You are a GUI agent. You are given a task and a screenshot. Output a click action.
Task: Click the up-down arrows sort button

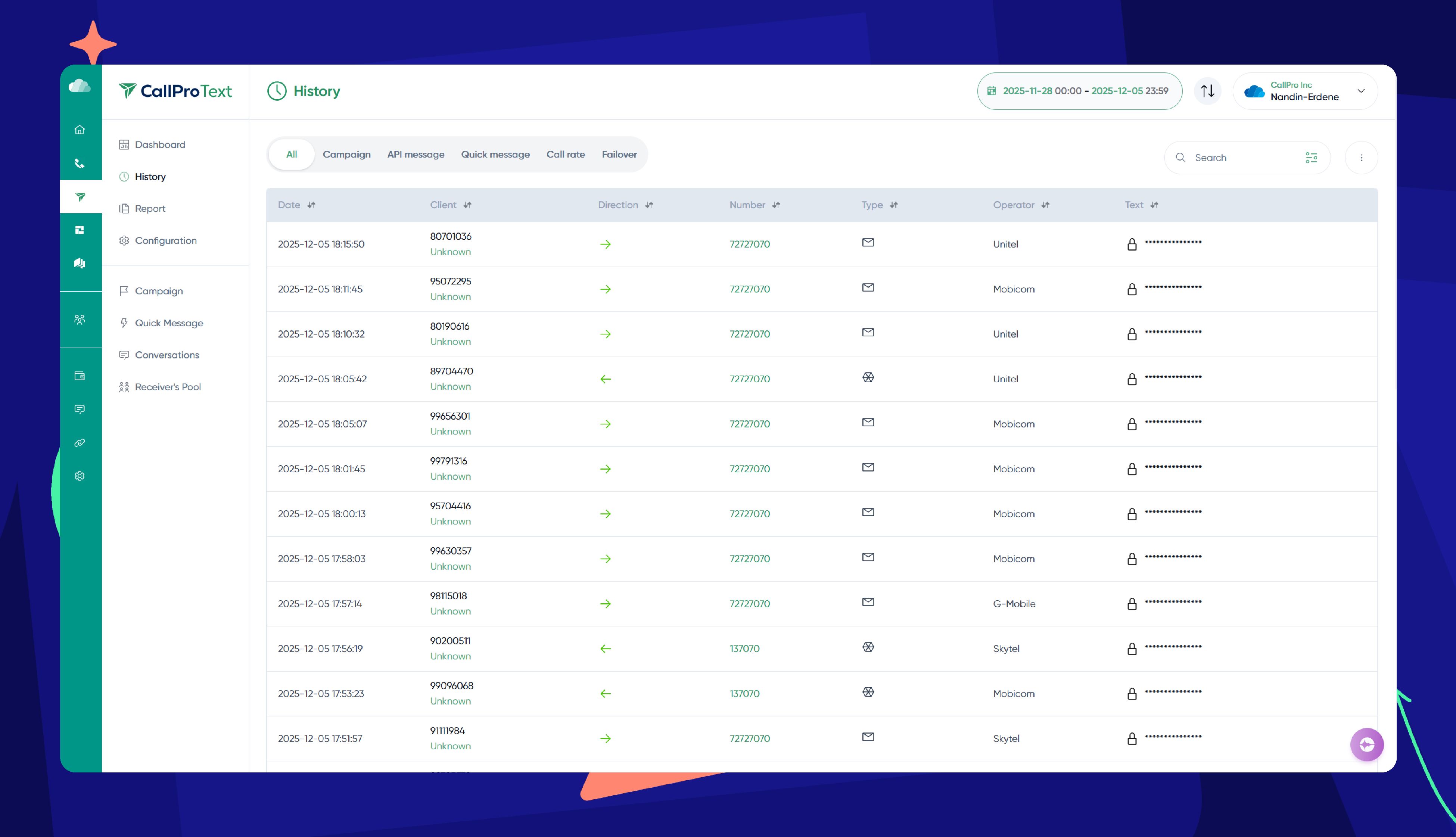(1208, 91)
